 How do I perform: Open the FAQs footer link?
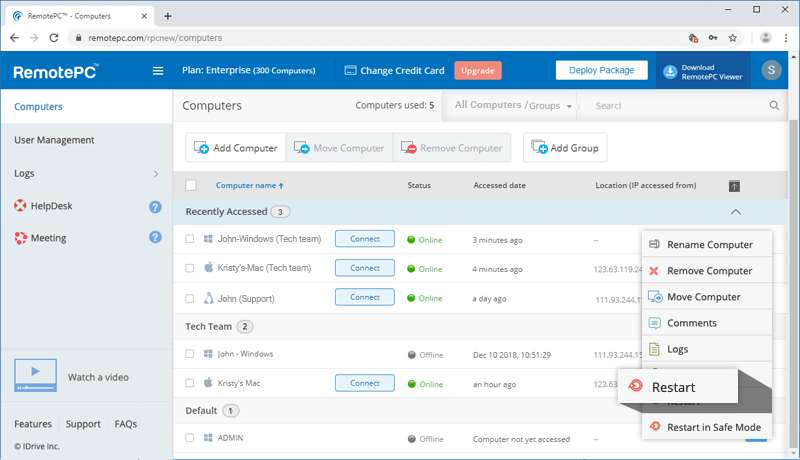coord(126,424)
